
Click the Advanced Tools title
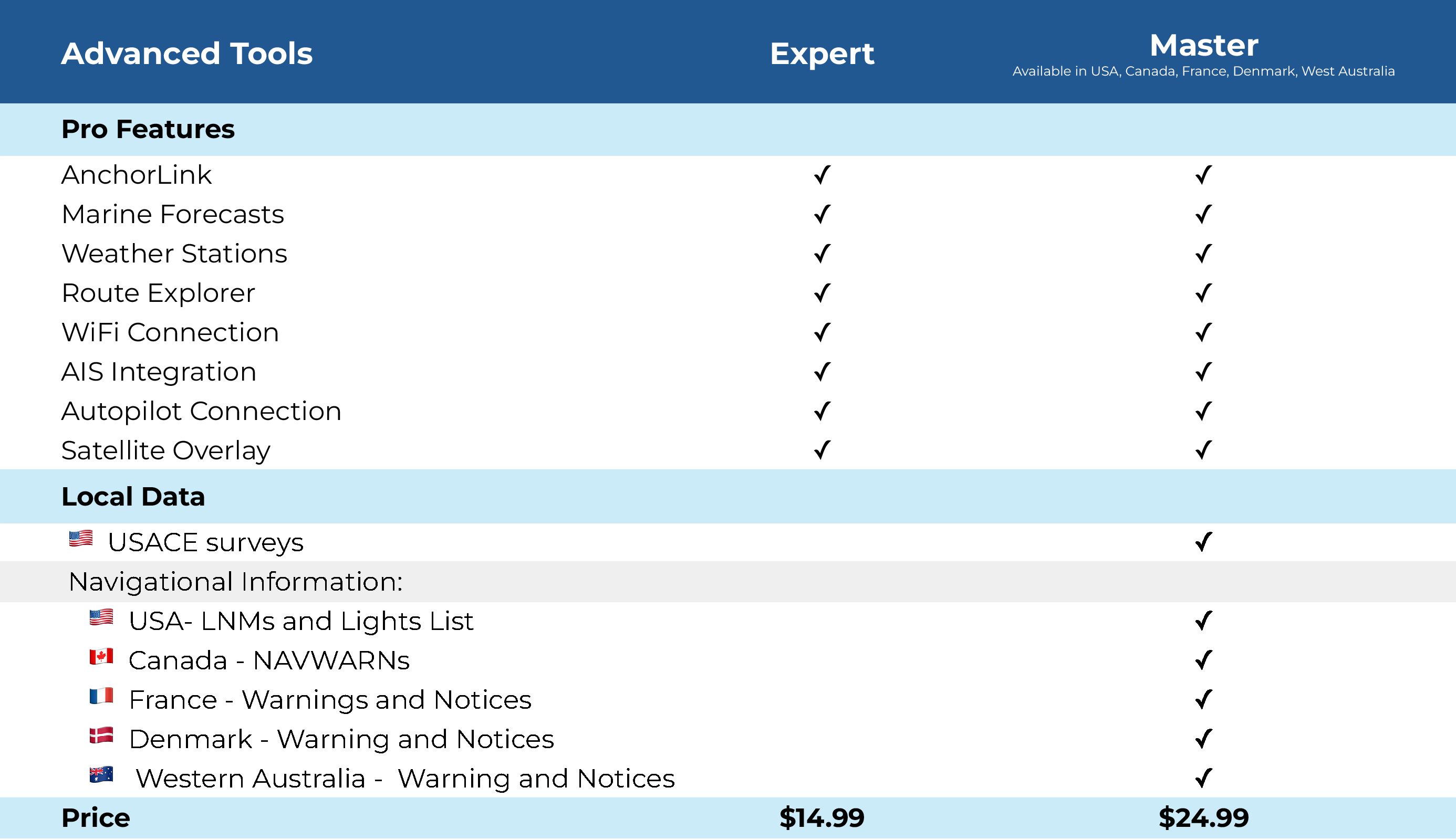187,54
